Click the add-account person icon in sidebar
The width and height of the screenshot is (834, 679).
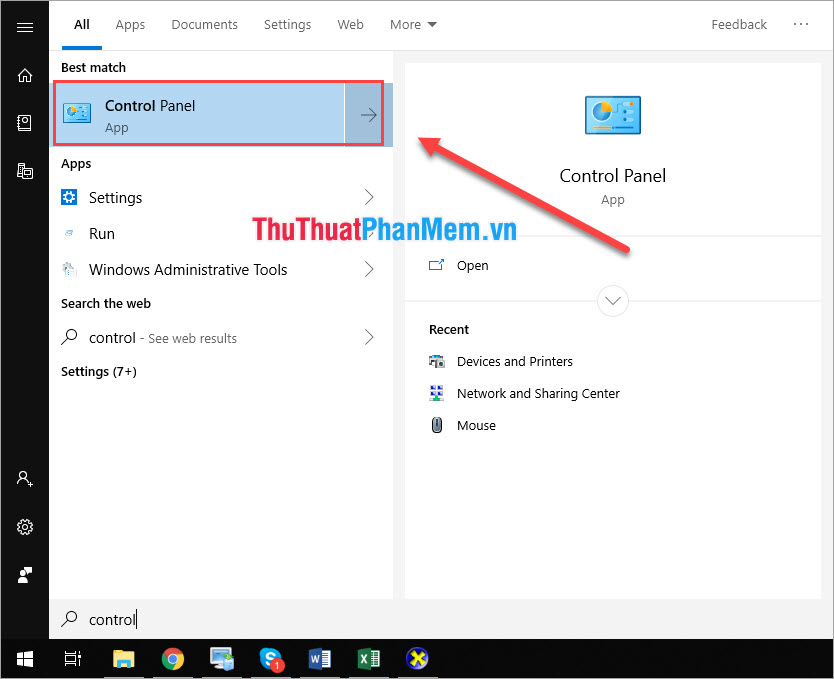coord(25,479)
